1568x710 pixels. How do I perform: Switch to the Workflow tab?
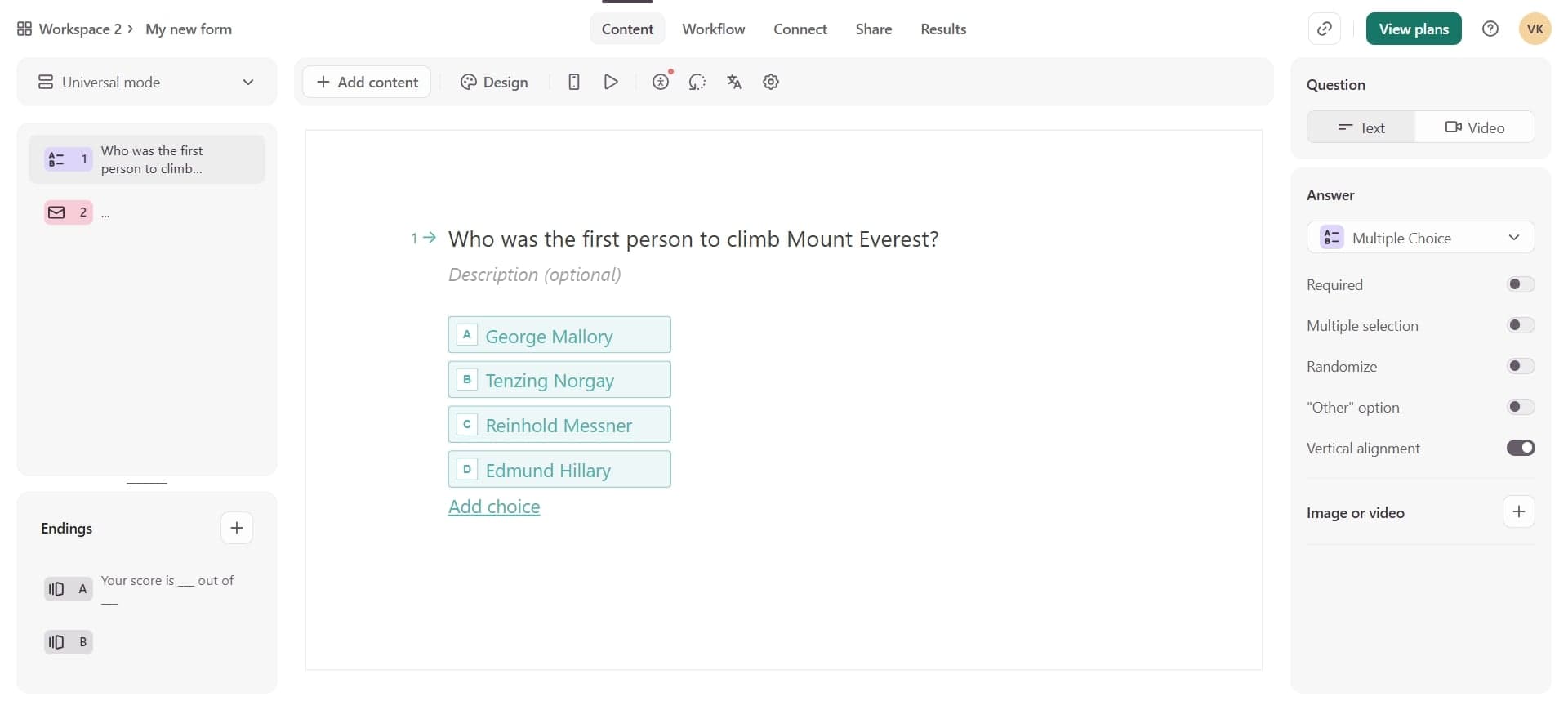tap(713, 29)
